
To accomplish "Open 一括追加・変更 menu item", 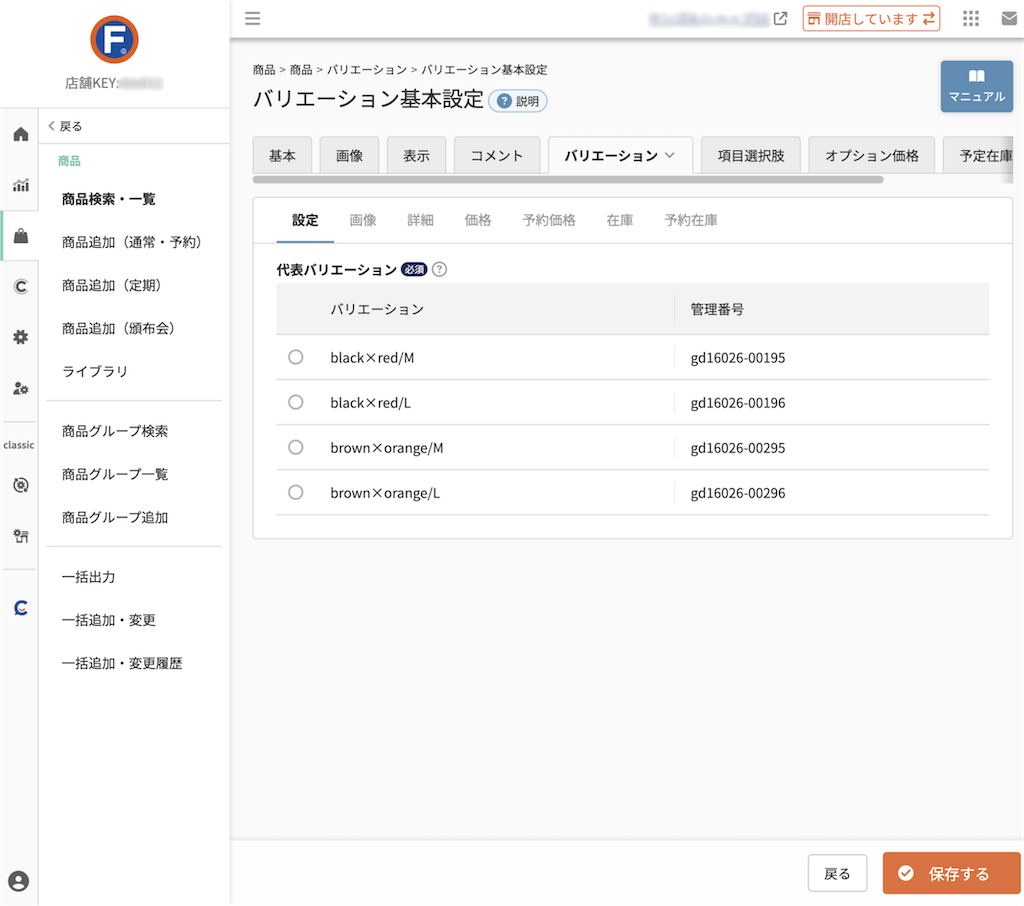I will pyautogui.click(x=108, y=620).
